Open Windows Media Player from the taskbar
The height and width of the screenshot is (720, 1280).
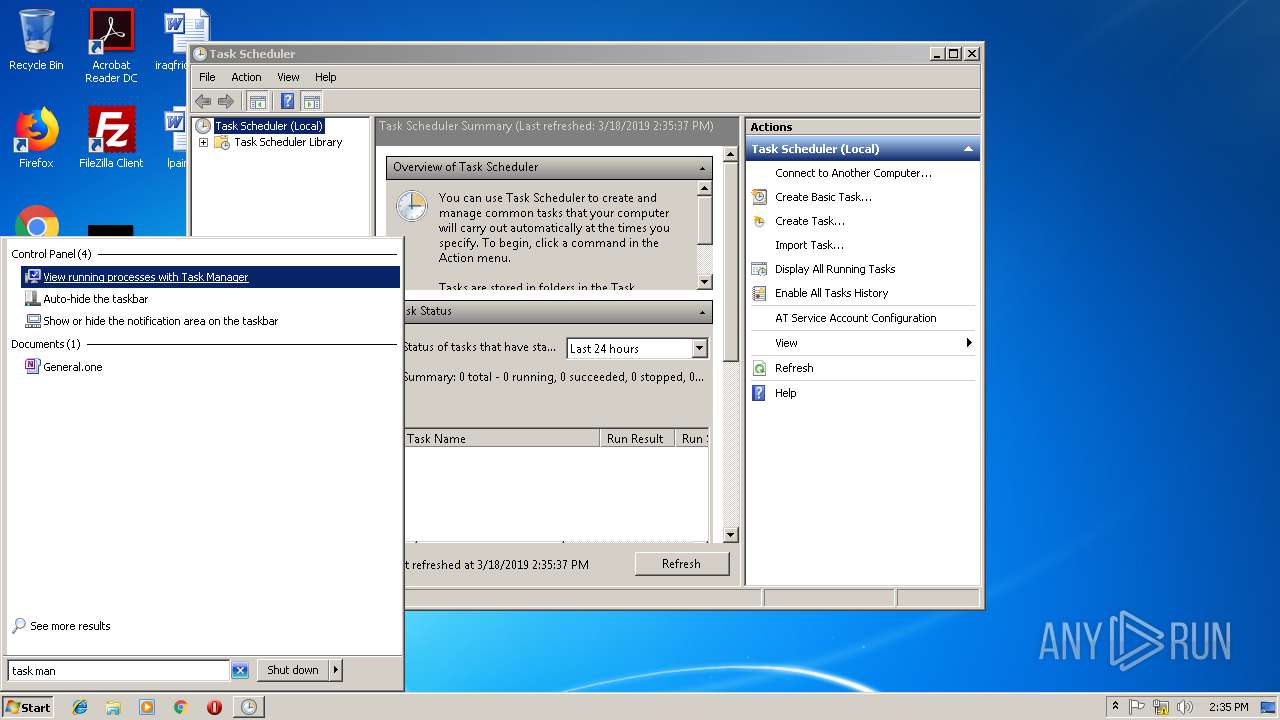pyautogui.click(x=147, y=707)
